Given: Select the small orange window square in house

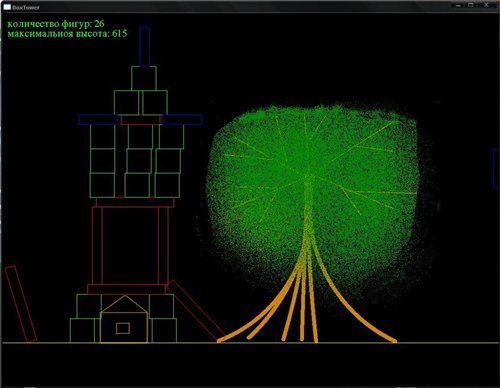Looking at the screenshot, I should click(123, 329).
